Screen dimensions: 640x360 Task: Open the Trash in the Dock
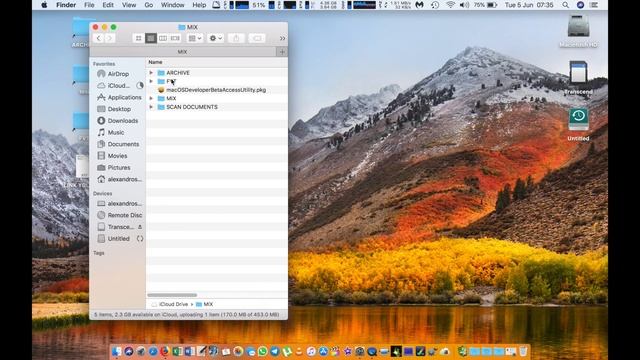(x=523, y=351)
